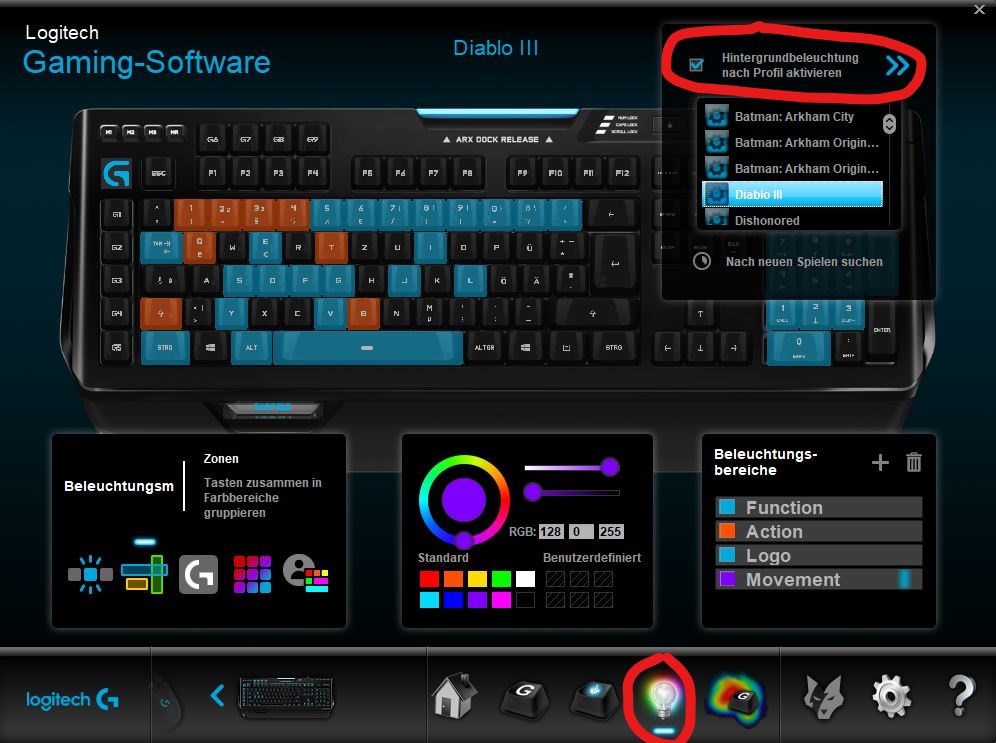Open the help question mark icon
Viewport: 996px width, 743px height.
click(961, 696)
